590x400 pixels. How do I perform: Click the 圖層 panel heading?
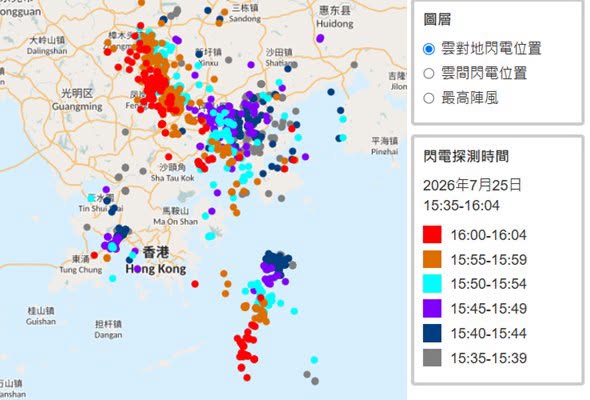pos(437,20)
